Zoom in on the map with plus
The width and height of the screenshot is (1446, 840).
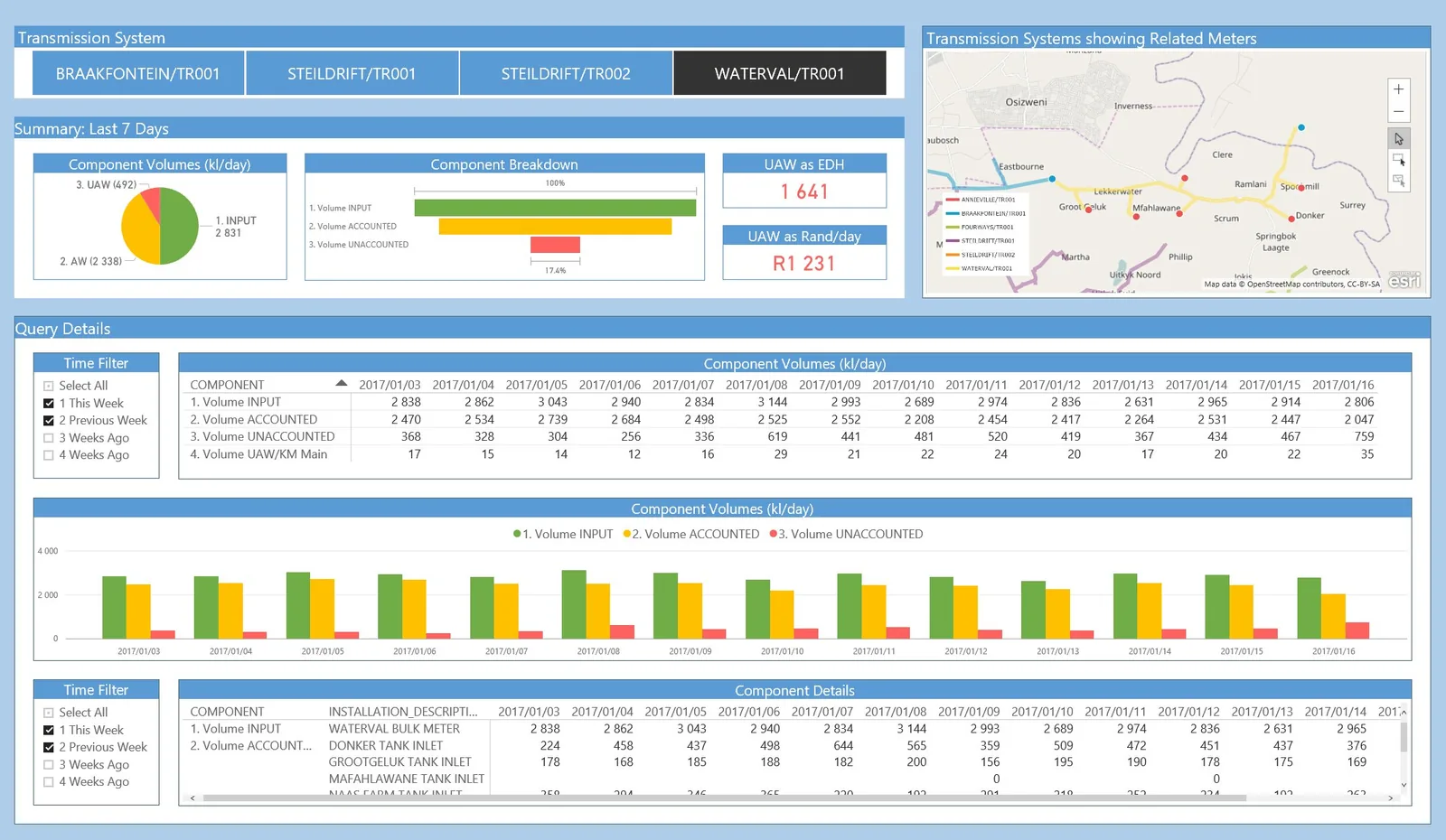tap(1398, 89)
